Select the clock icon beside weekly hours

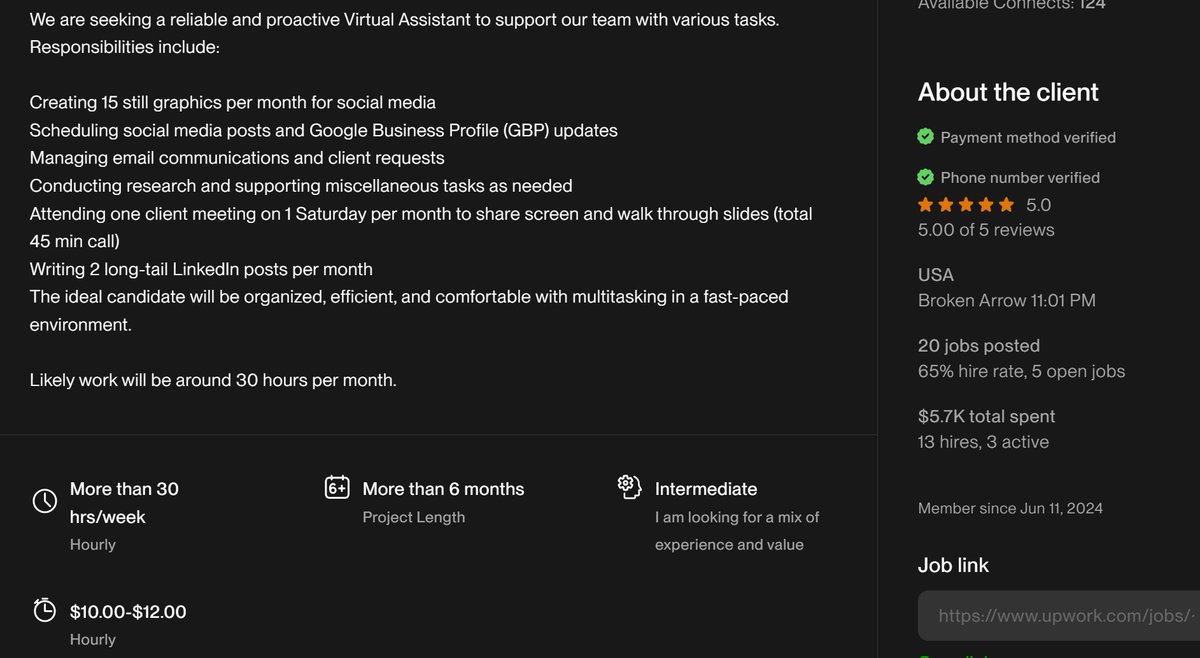click(44, 501)
